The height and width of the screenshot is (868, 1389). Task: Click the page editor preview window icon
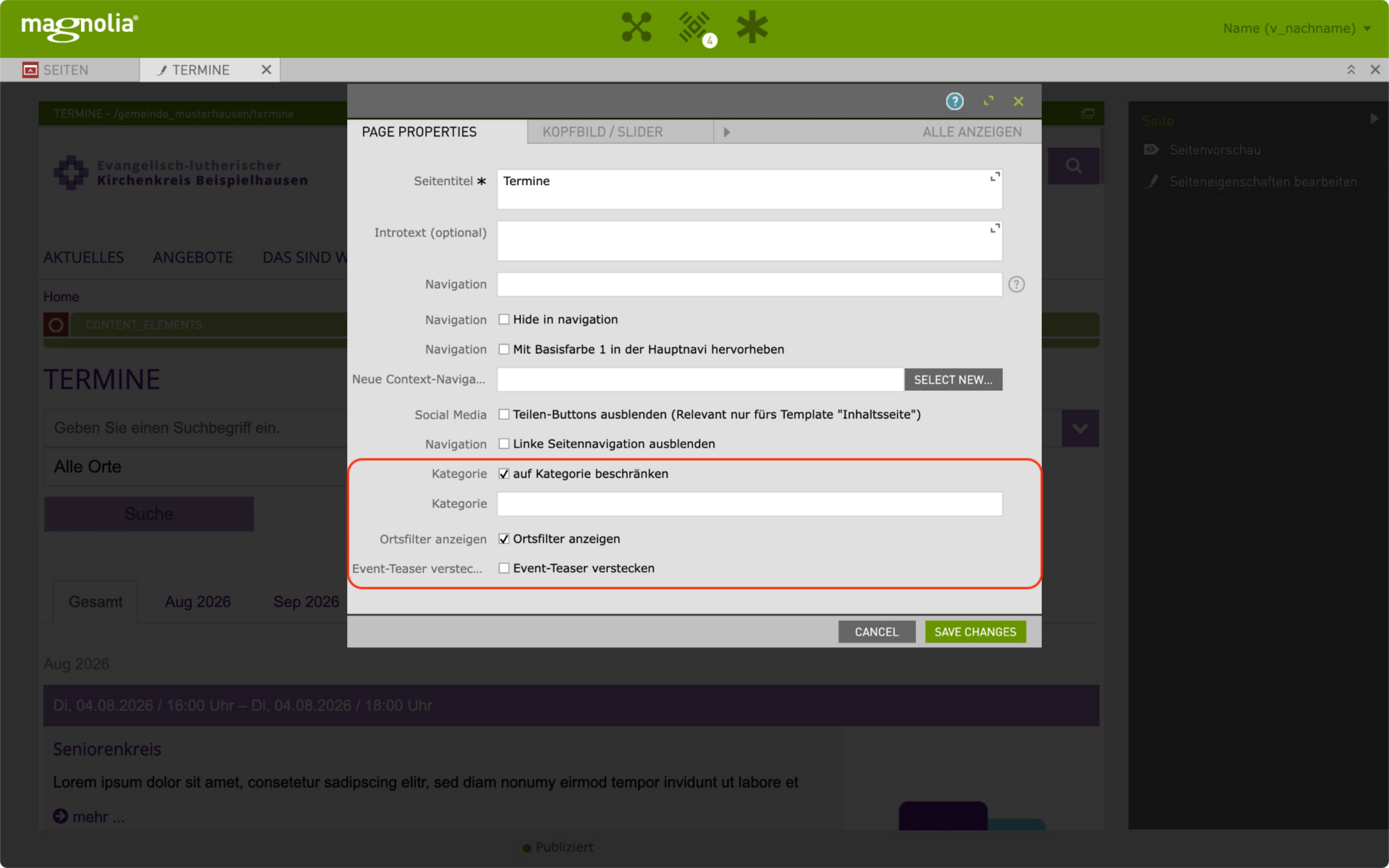pyautogui.click(x=1088, y=114)
